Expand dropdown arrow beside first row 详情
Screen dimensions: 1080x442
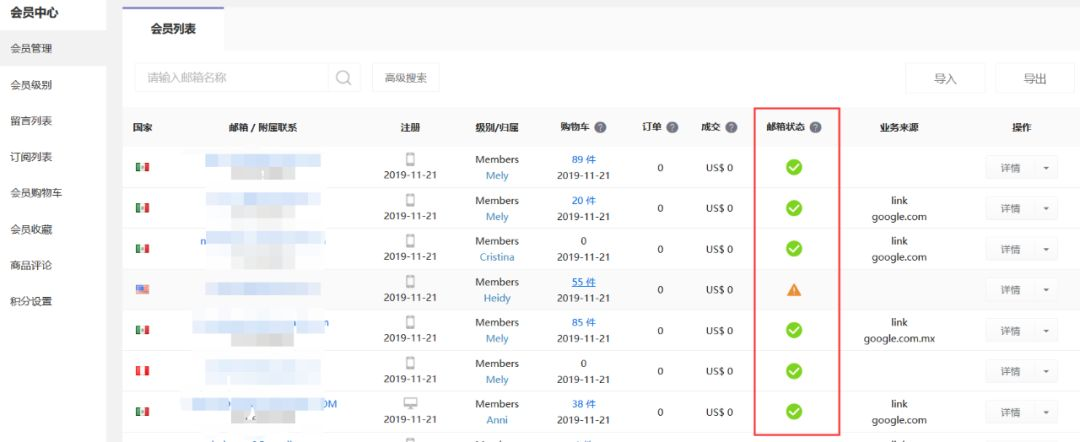[1046, 167]
